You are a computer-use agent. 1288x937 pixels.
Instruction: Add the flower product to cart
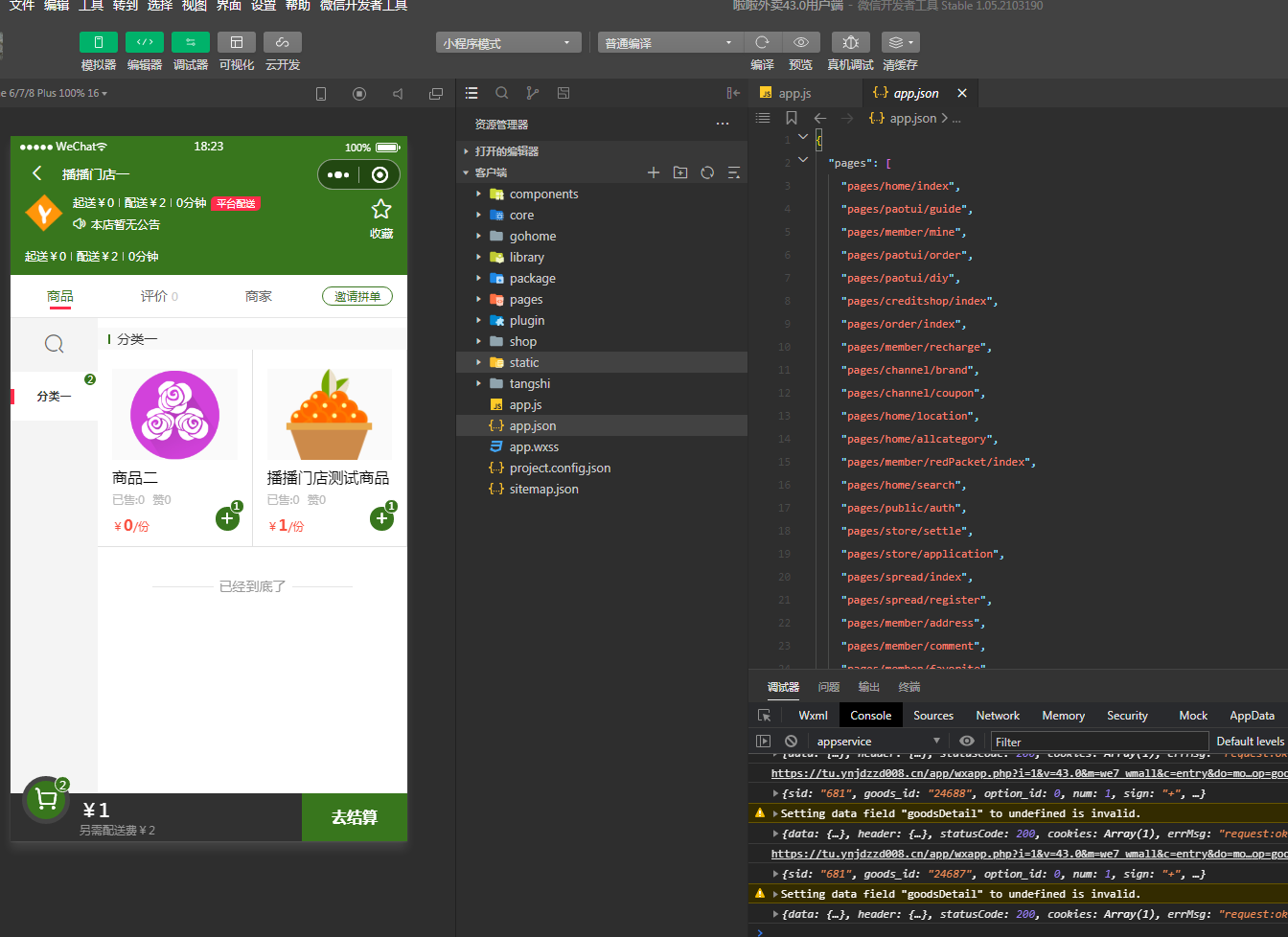click(x=227, y=518)
